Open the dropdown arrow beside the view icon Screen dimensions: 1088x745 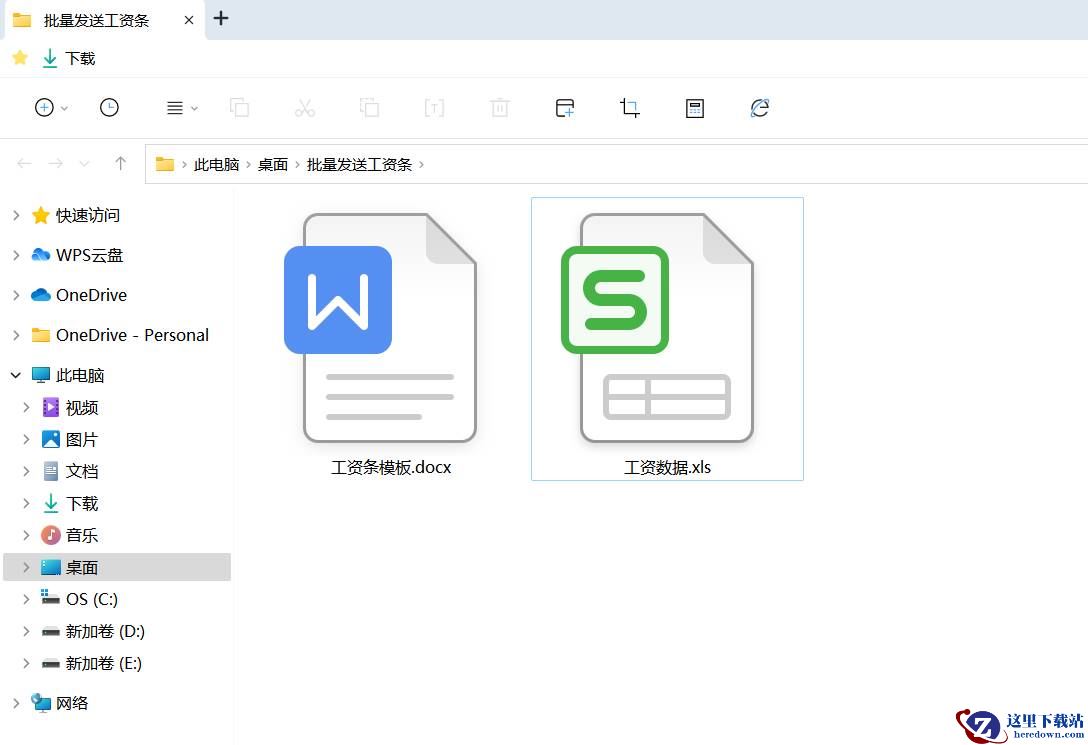tap(194, 108)
